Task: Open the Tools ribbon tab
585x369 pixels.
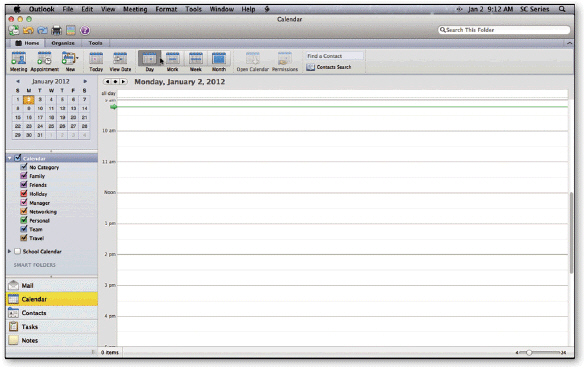Action: coord(95,43)
